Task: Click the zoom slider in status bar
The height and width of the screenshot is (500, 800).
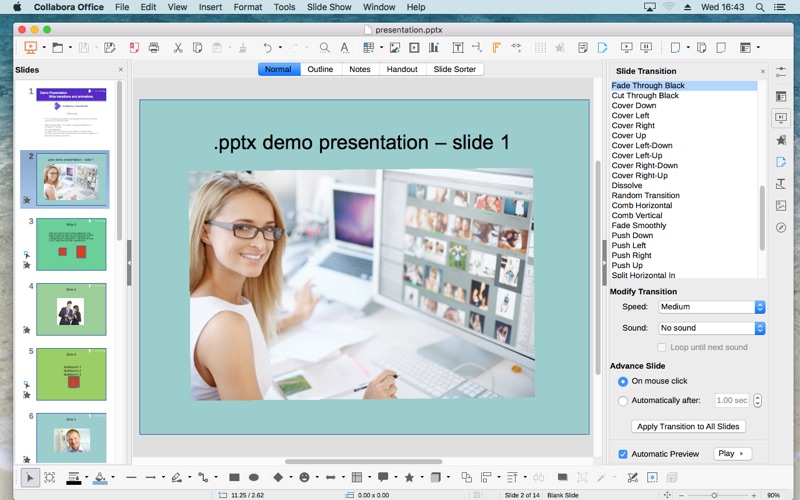Action: [x=714, y=495]
